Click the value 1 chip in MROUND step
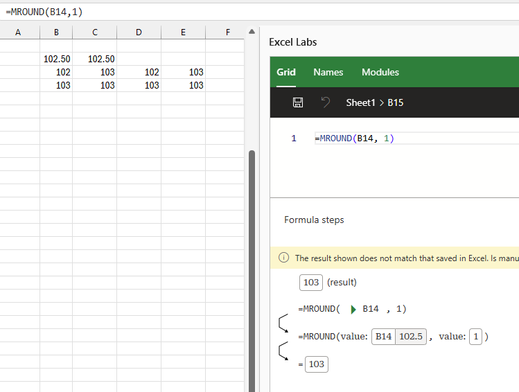Viewport: 519px width, 392px height. pyautogui.click(x=476, y=336)
